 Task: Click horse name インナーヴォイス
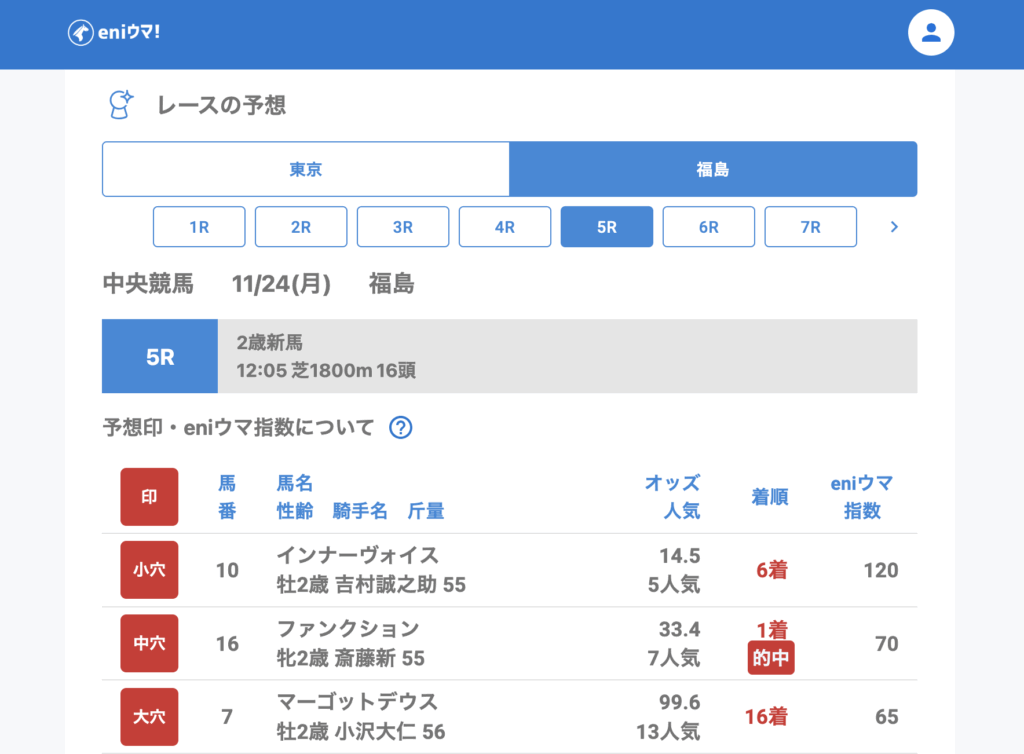[357, 556]
